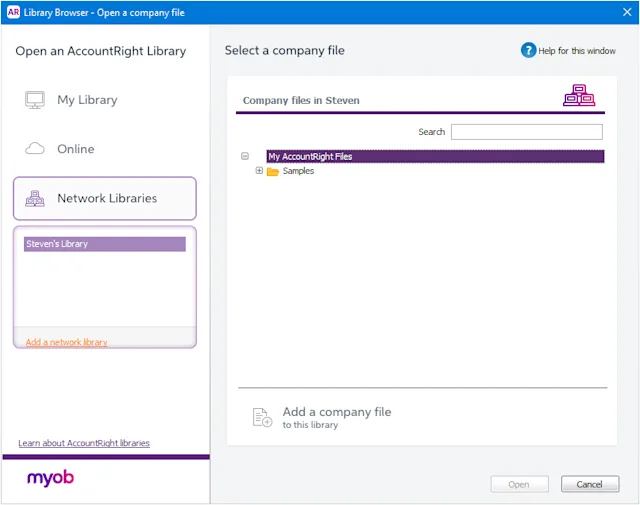
Task: Click the AR application icon in title bar
Action: click(x=13, y=12)
